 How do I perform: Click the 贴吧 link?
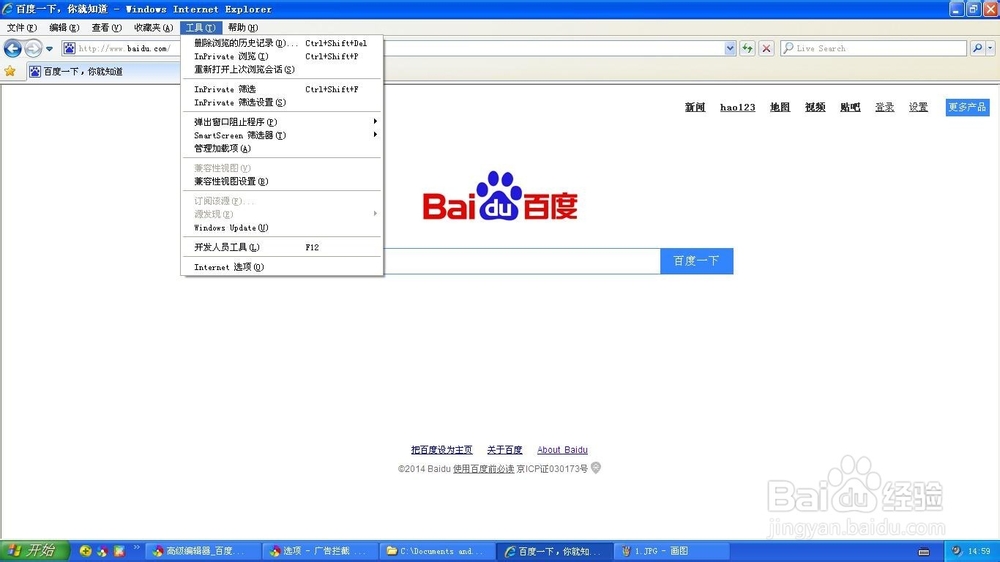click(x=849, y=107)
